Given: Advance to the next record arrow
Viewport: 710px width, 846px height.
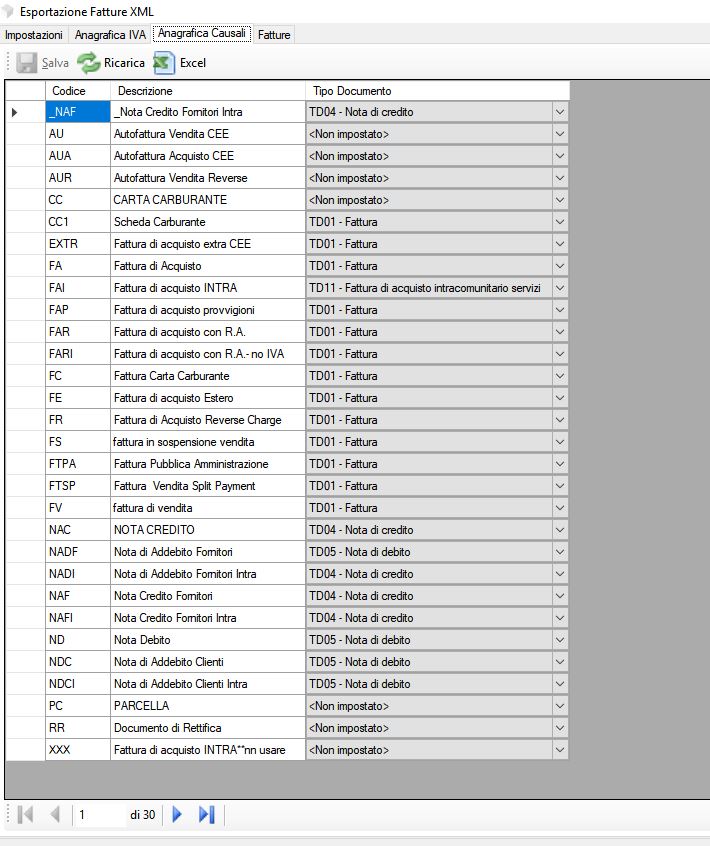Looking at the screenshot, I should coord(178,815).
